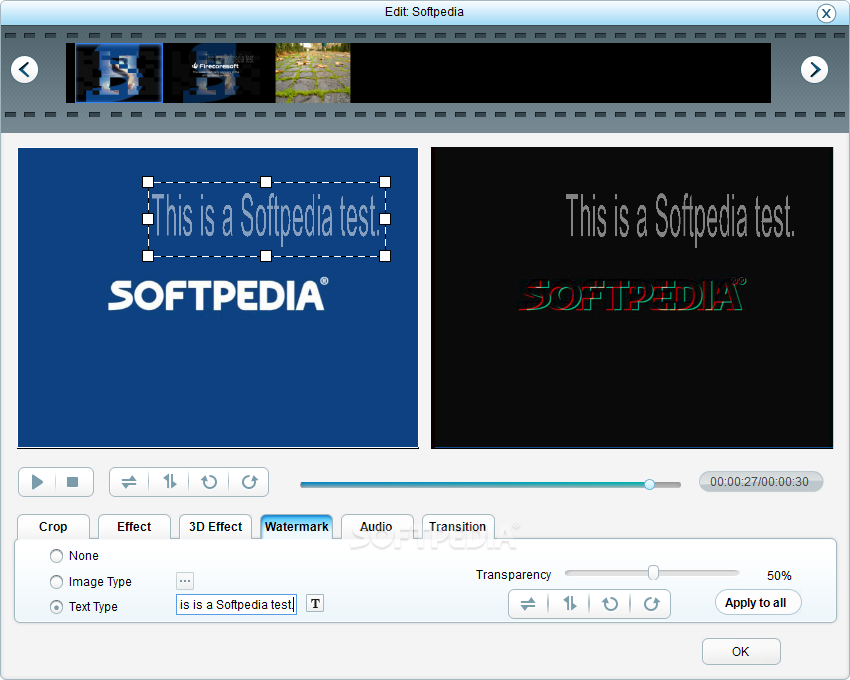Select the Watermark tab
This screenshot has width=850, height=680.
(x=297, y=527)
